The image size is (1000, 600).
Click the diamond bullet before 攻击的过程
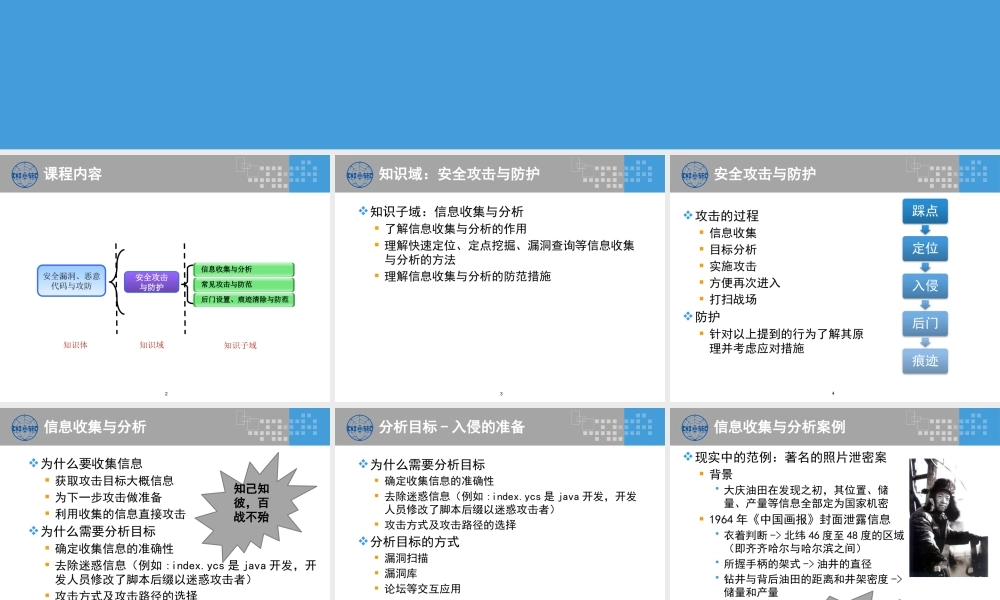[x=687, y=215]
